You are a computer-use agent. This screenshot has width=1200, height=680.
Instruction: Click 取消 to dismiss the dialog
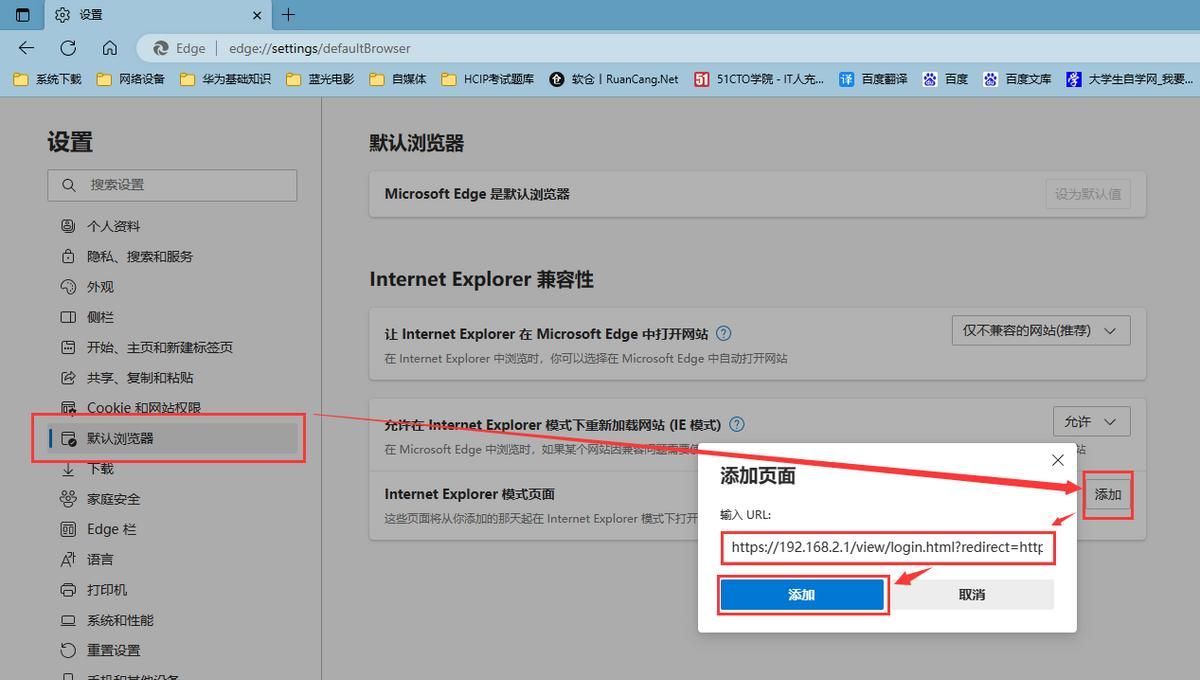click(x=971, y=594)
